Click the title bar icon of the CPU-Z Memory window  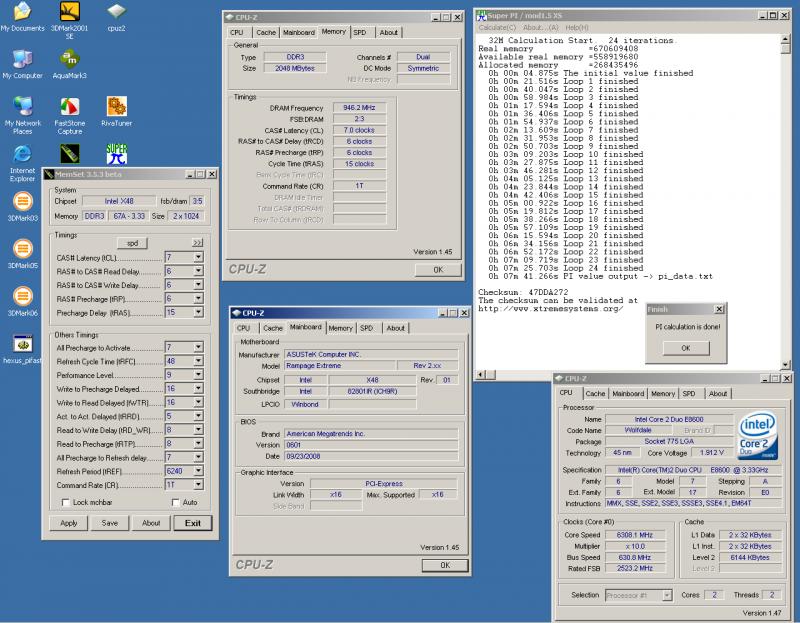click(x=230, y=17)
